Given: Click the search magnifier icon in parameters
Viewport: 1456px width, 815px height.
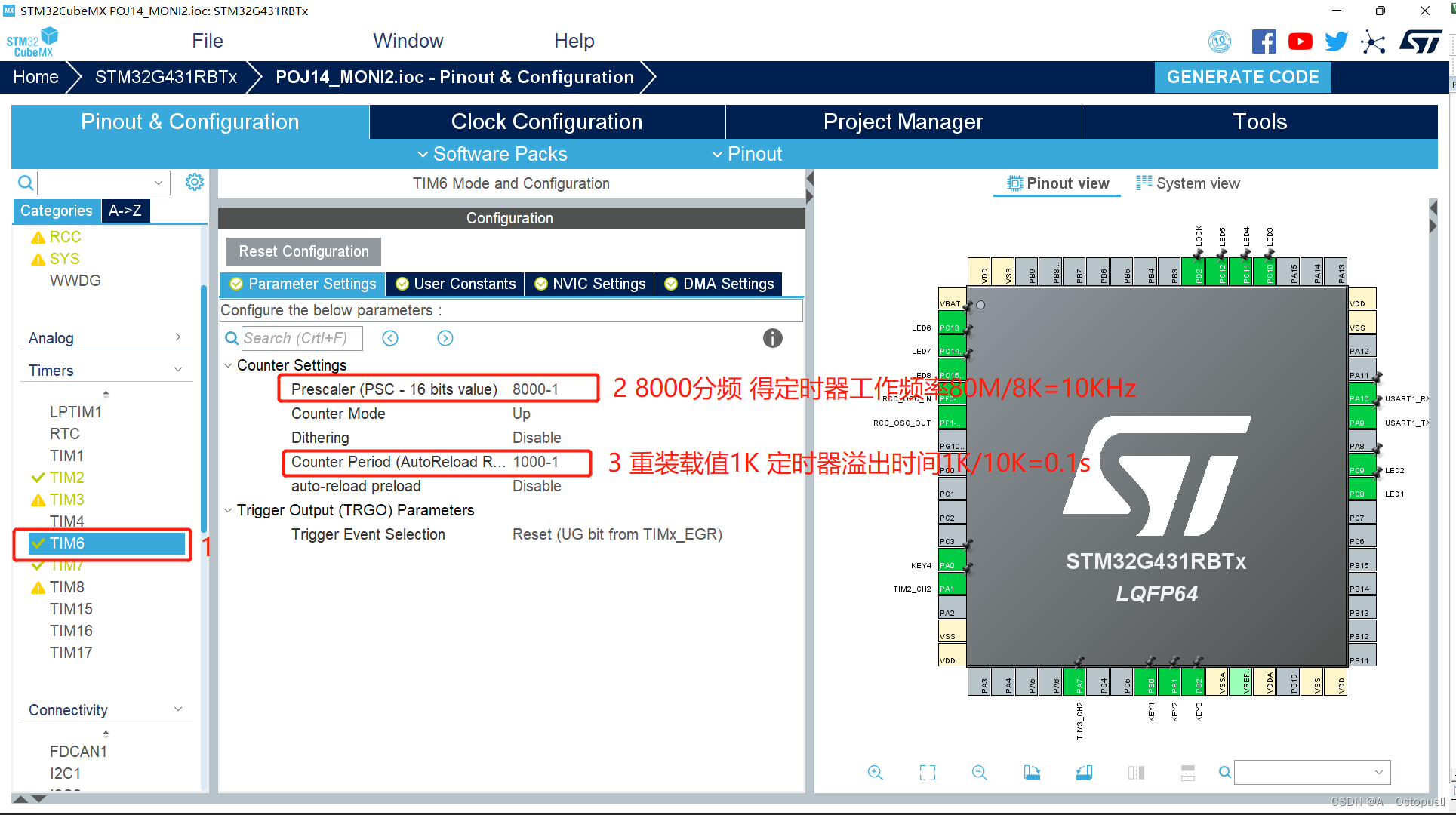Looking at the screenshot, I should (230, 339).
